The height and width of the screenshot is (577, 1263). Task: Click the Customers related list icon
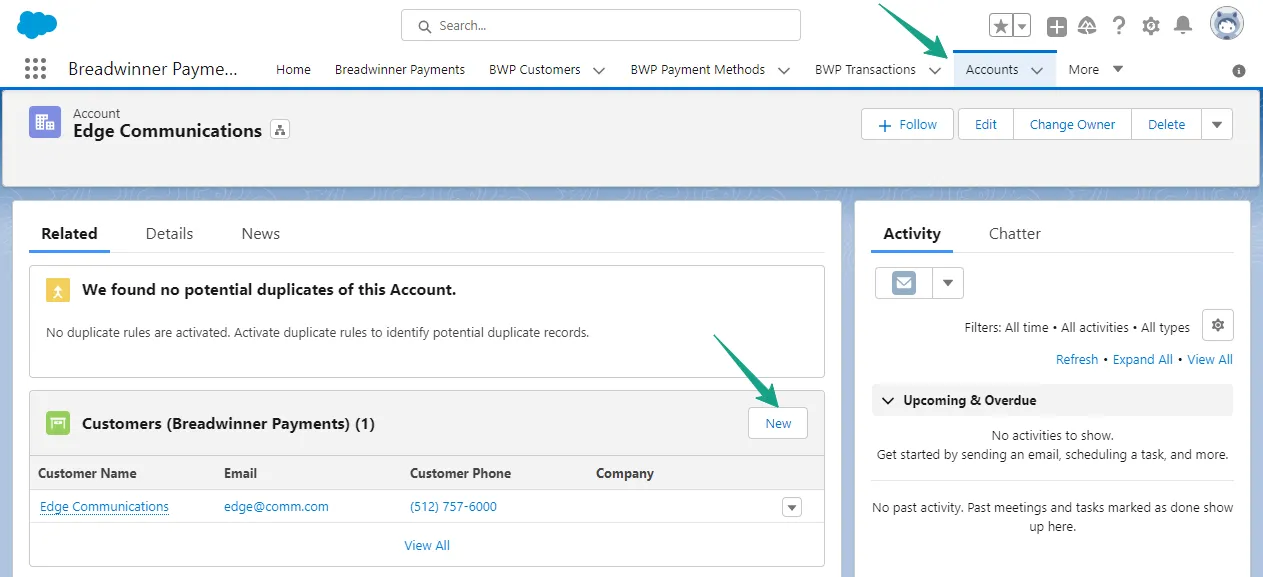pos(58,423)
